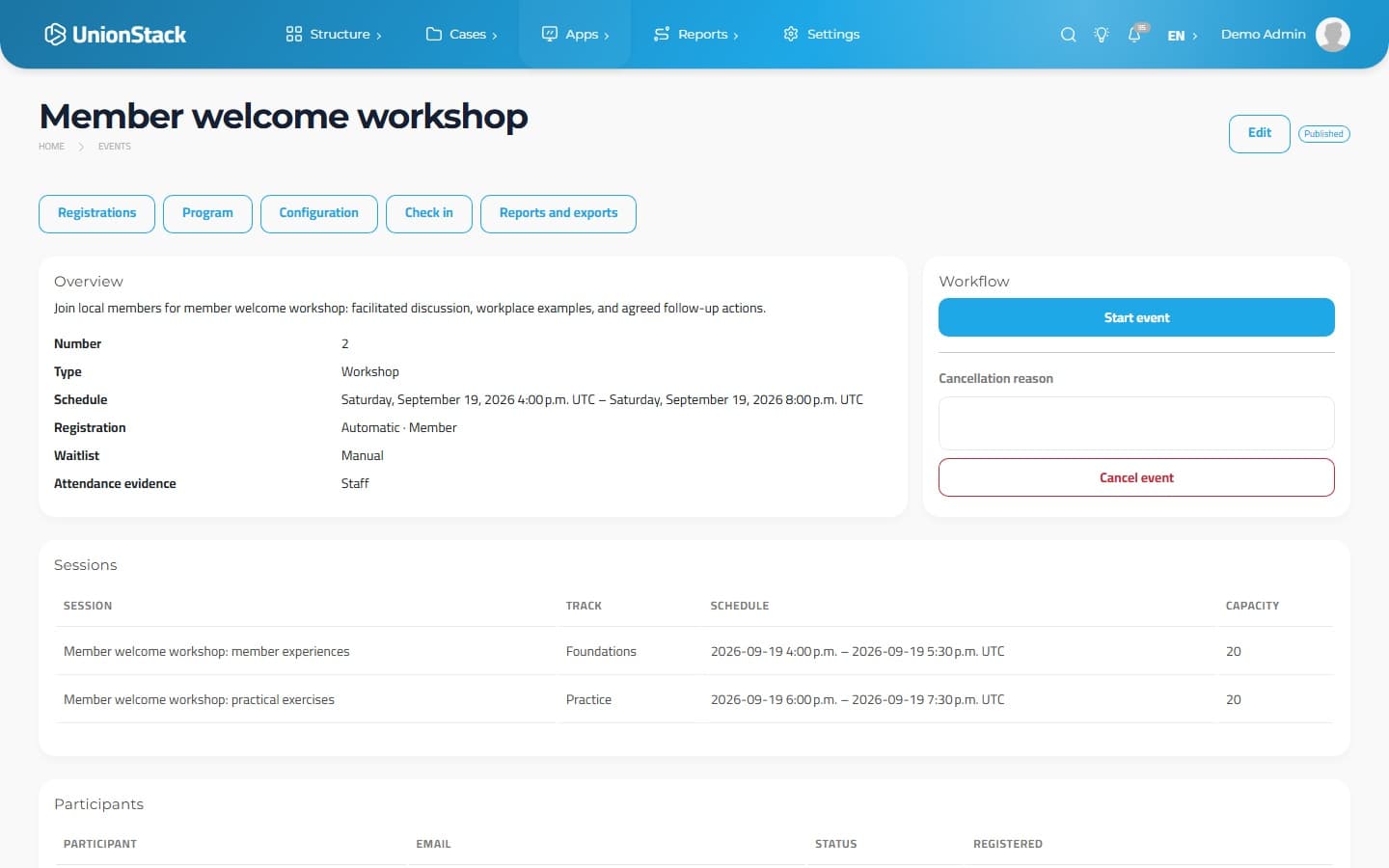Click the Apps monitor icon
This screenshot has height=868, width=1389.
[550, 34]
